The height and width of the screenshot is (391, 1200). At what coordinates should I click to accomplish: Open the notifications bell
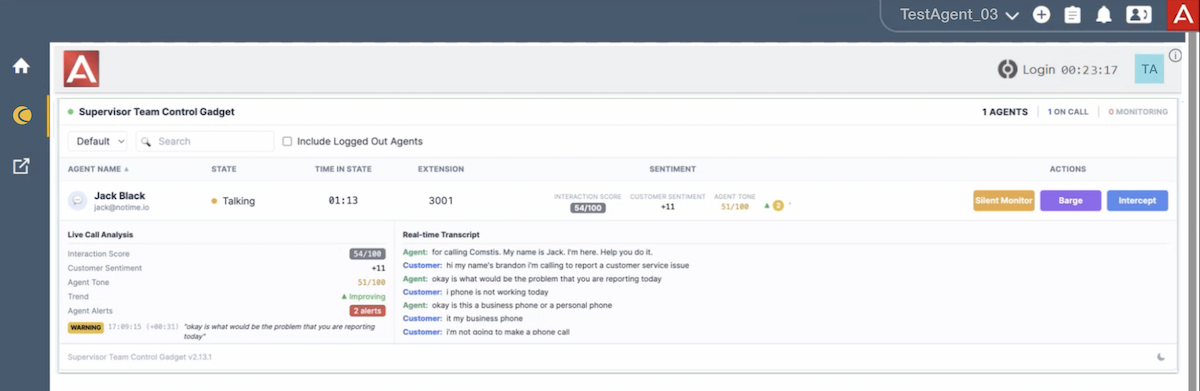pos(1104,14)
